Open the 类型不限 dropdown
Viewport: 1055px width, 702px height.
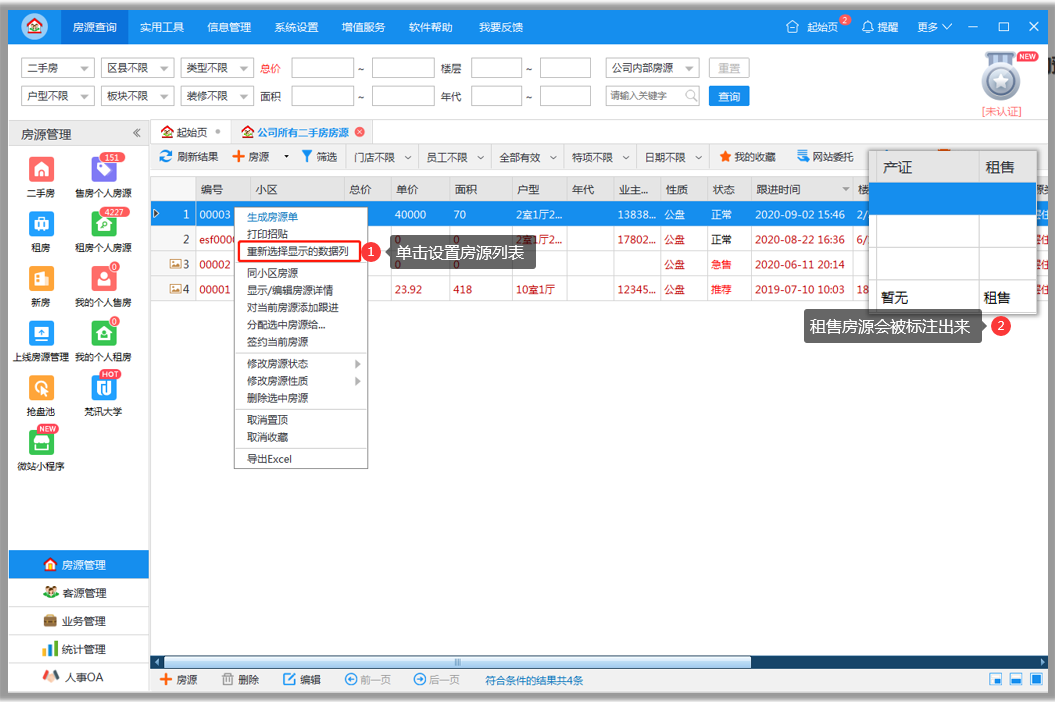(x=217, y=68)
